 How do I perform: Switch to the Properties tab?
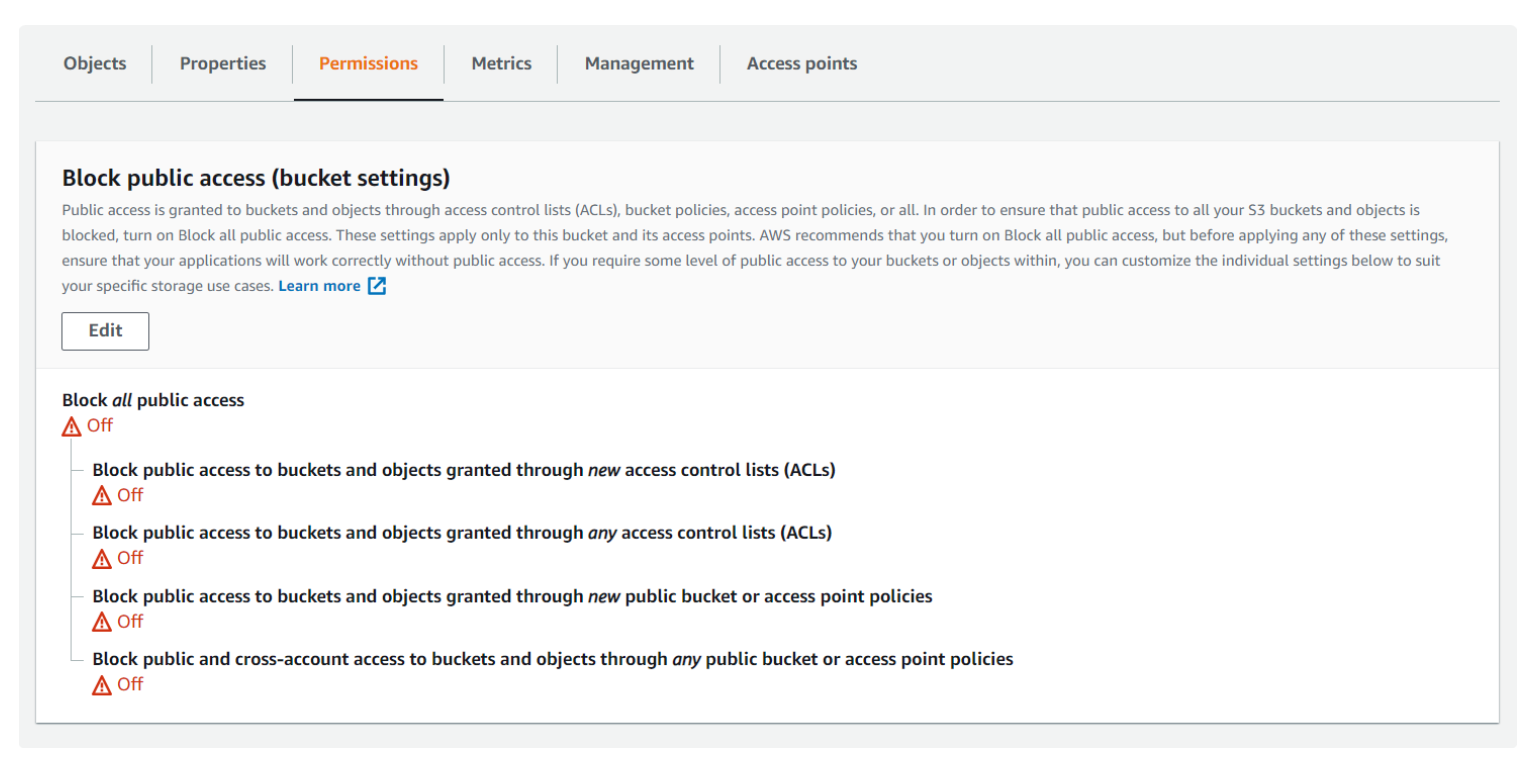coord(223,64)
